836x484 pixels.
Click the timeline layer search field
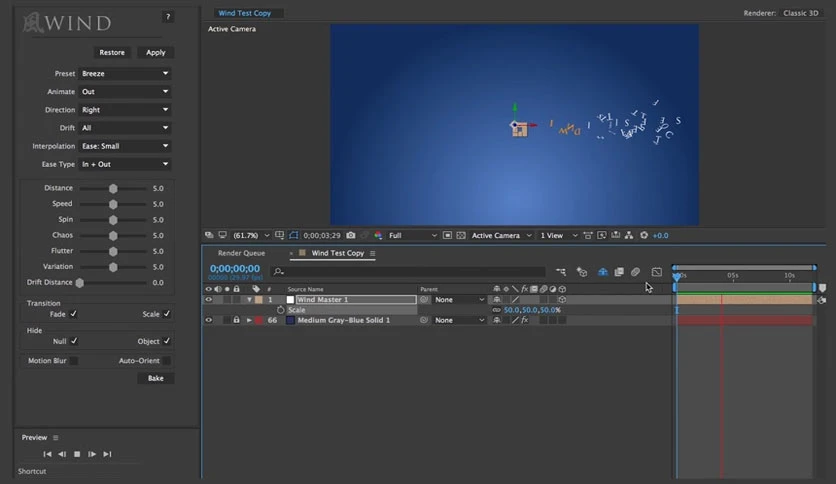tap(408, 272)
